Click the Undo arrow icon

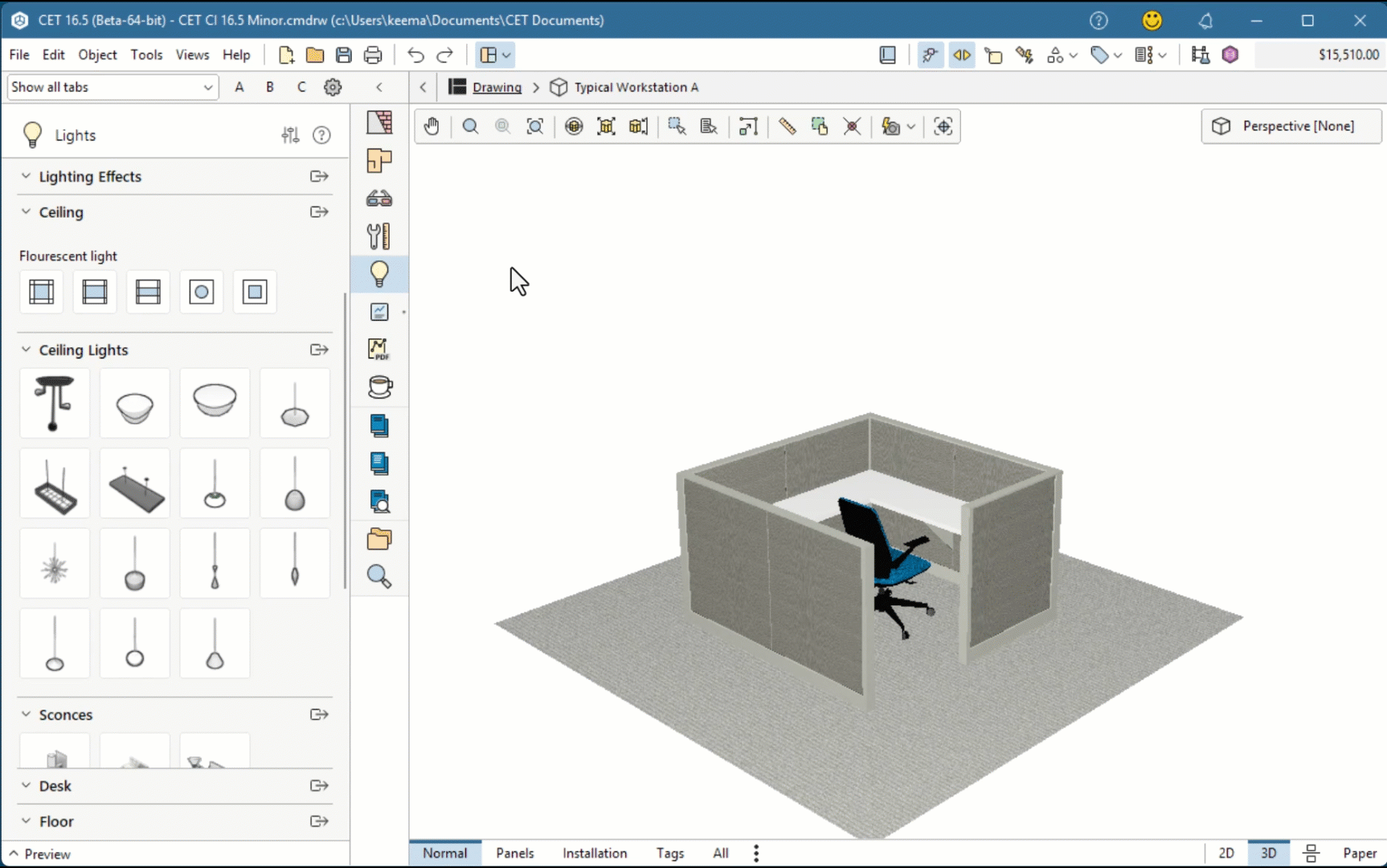415,55
